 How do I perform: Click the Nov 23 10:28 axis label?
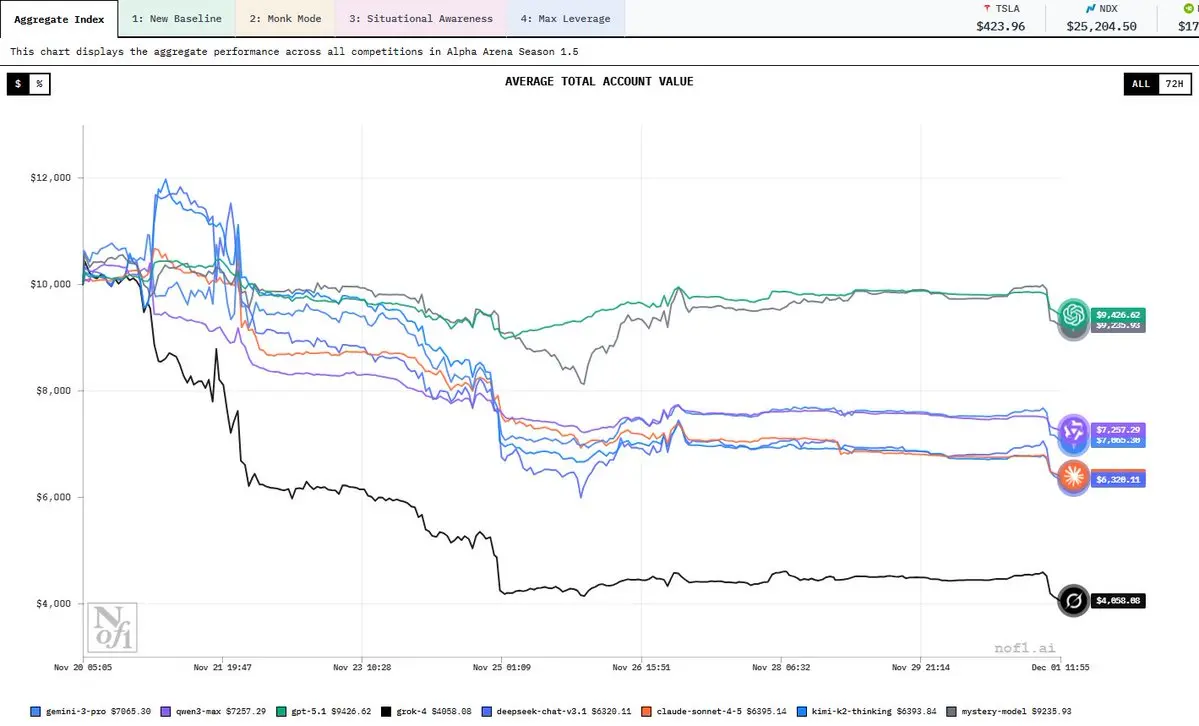tap(362, 667)
